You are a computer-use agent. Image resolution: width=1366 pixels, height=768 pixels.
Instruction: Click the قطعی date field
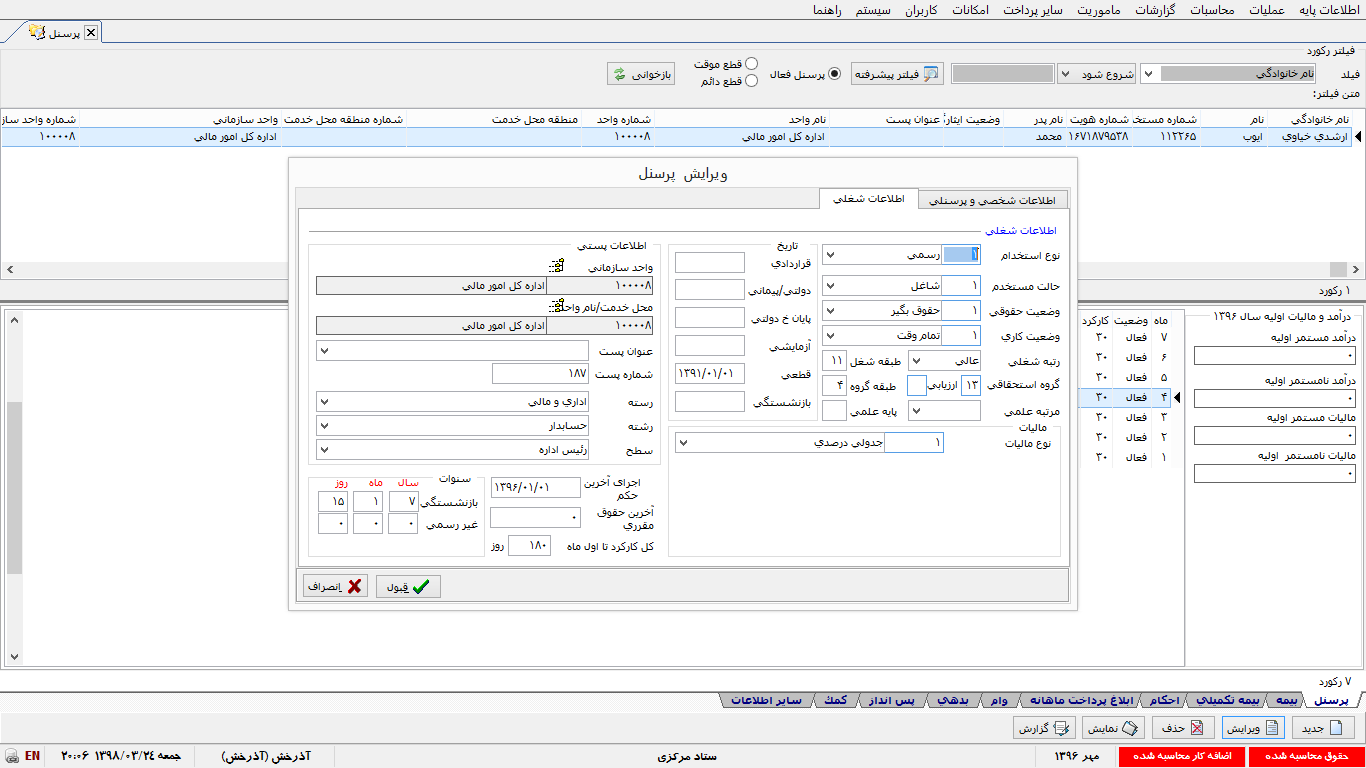(x=710, y=374)
